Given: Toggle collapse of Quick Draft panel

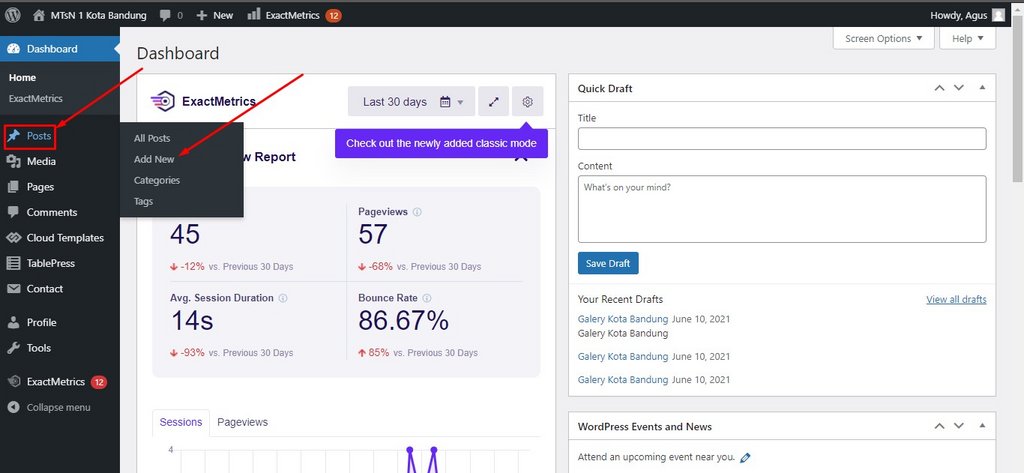Looking at the screenshot, I should [x=982, y=88].
